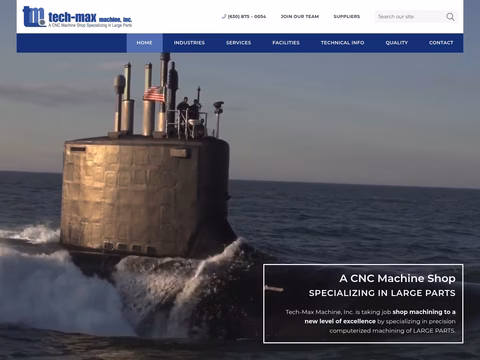
Task: Click the 'Tech-Max Machine, Inc. is taking job' paragraph
Action: (x=370, y=321)
